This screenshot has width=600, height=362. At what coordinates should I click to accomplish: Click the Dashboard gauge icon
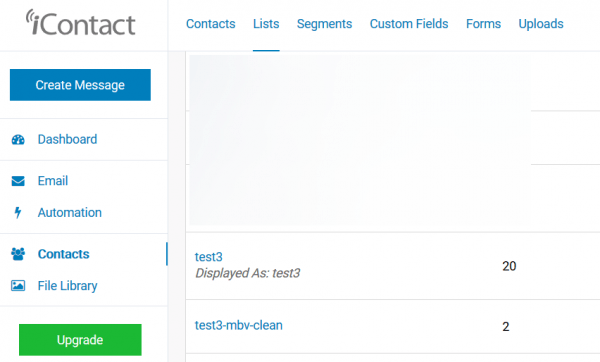click(x=18, y=140)
